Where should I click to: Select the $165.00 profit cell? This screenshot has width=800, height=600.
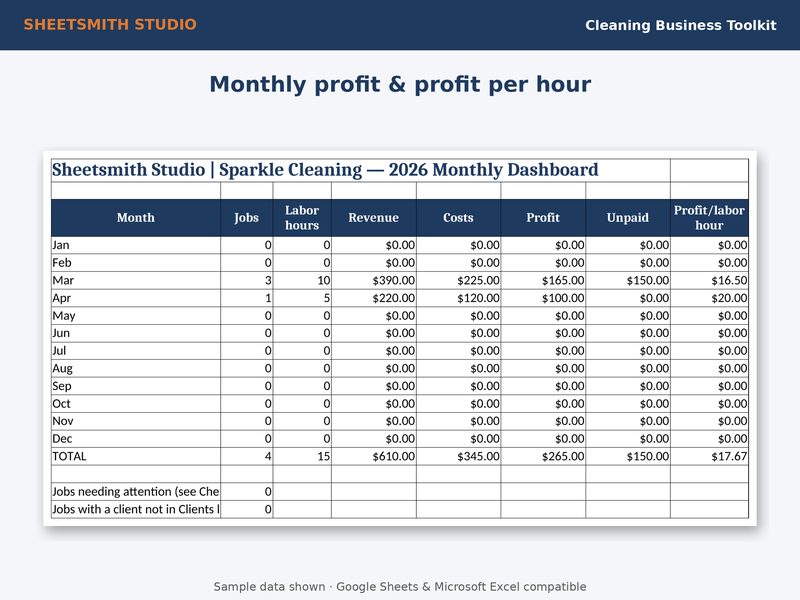pos(543,280)
